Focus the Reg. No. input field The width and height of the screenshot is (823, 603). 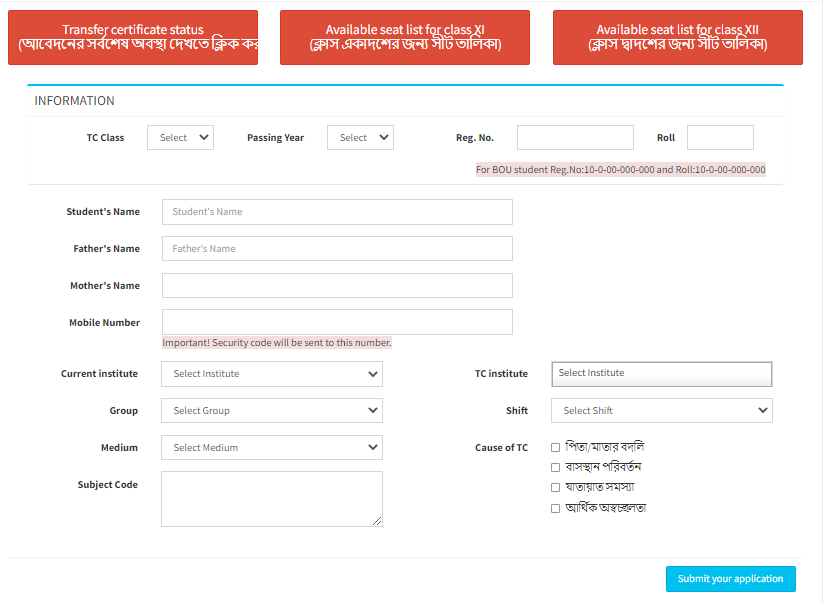pos(575,138)
